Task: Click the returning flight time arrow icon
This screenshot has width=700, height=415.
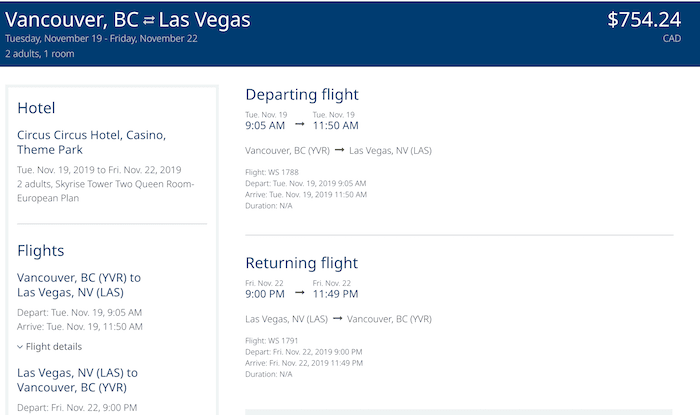Action: tap(300, 293)
